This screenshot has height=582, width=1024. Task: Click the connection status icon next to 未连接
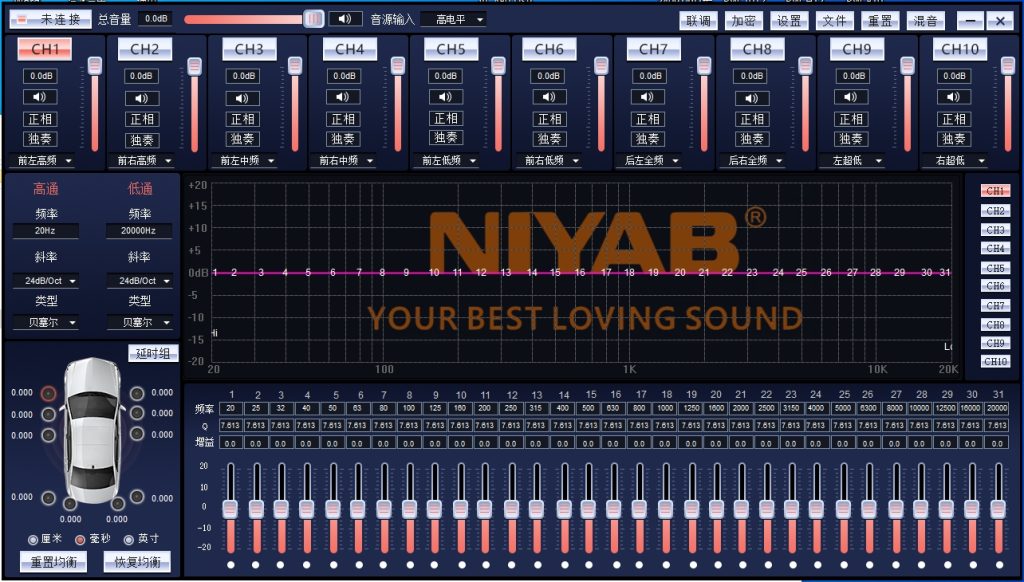coord(22,19)
